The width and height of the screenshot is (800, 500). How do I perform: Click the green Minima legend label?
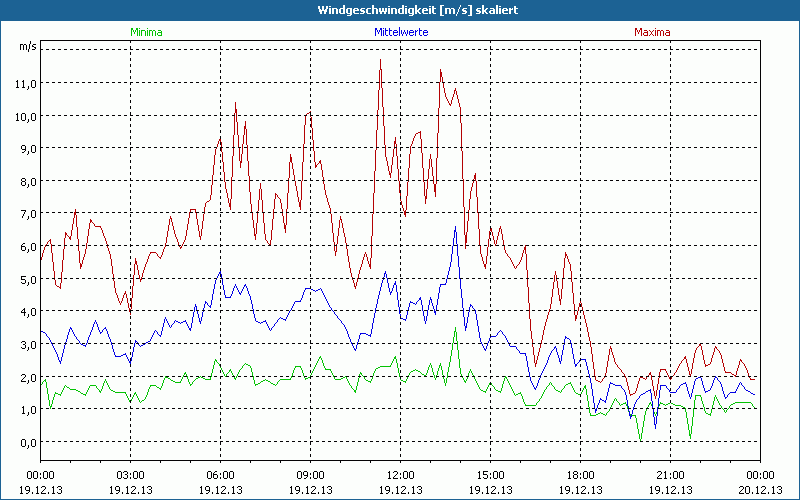[x=146, y=32]
